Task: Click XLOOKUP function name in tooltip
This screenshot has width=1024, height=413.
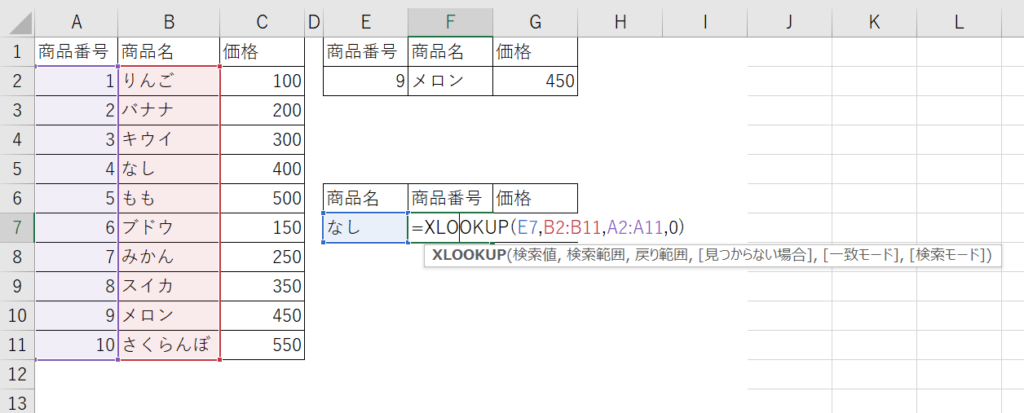Action: tap(467, 256)
